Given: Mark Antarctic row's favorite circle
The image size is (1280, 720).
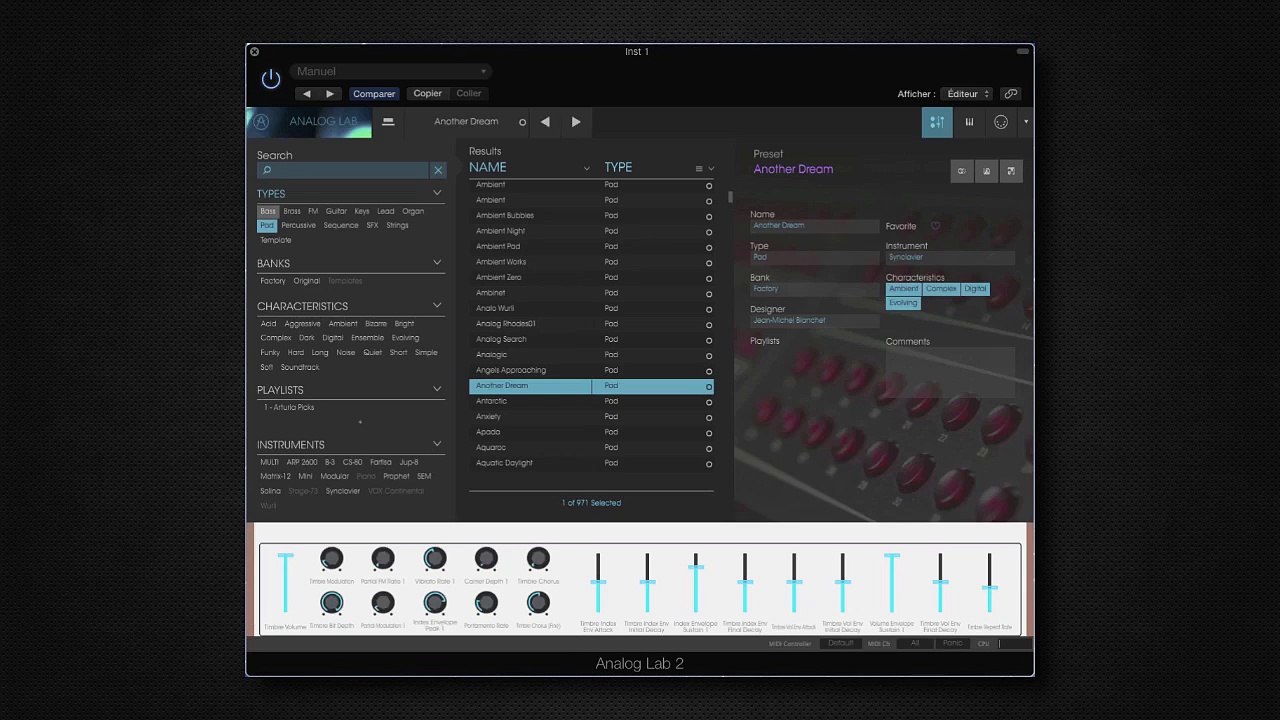Looking at the screenshot, I should click(x=709, y=402).
